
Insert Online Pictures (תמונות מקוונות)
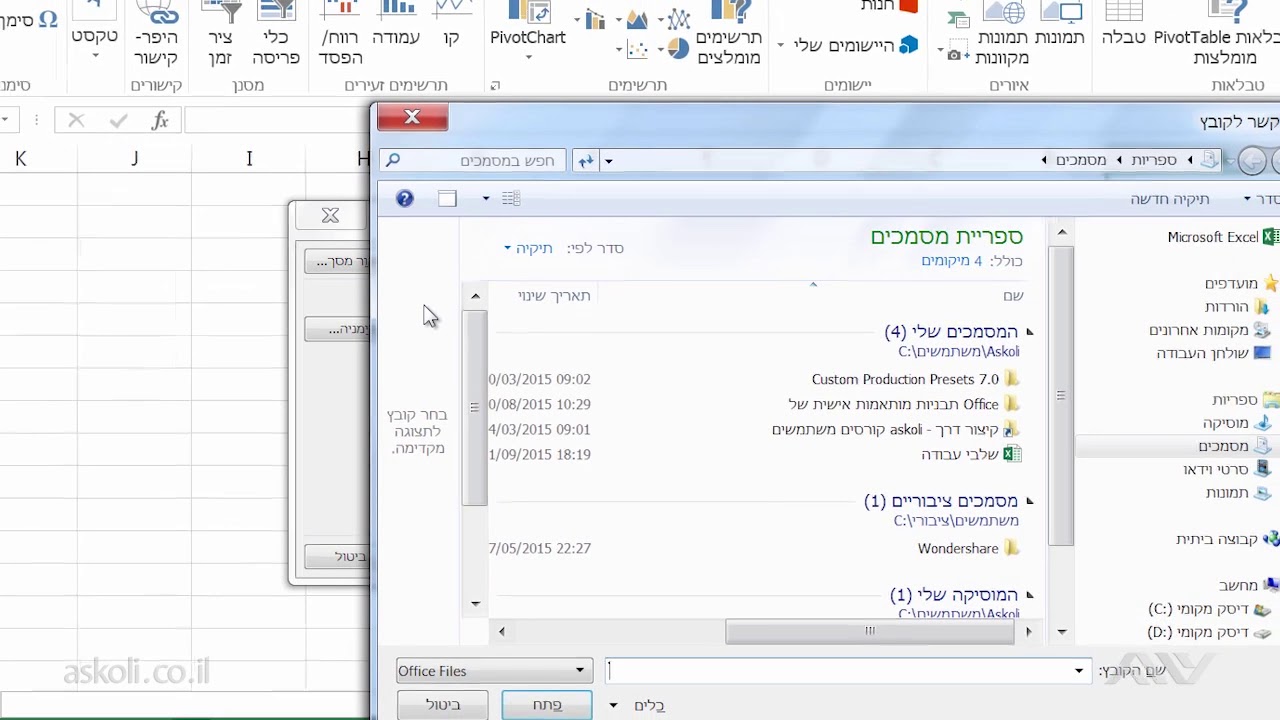[1003, 33]
